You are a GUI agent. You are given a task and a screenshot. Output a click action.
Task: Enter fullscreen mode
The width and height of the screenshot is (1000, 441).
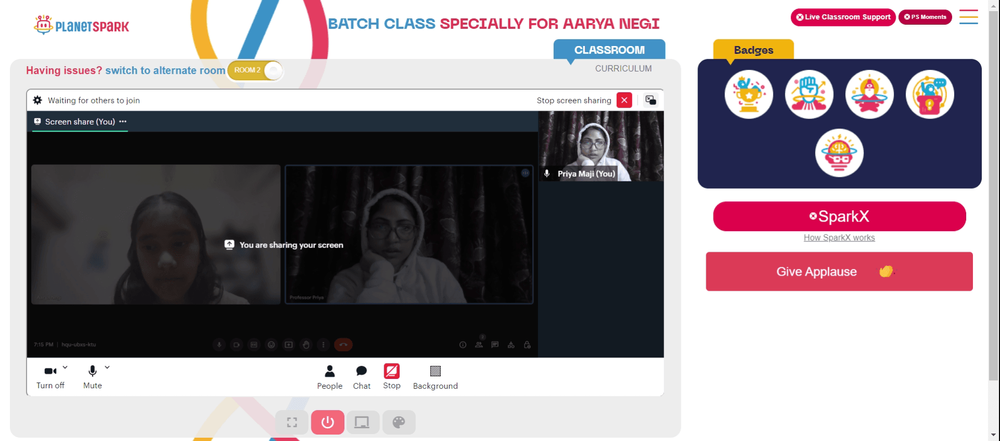point(292,422)
